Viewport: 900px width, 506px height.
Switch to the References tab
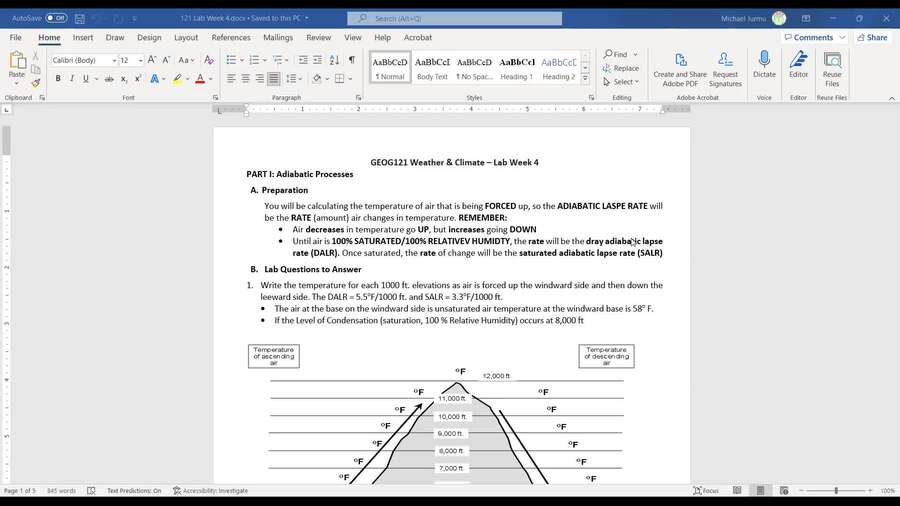point(231,37)
